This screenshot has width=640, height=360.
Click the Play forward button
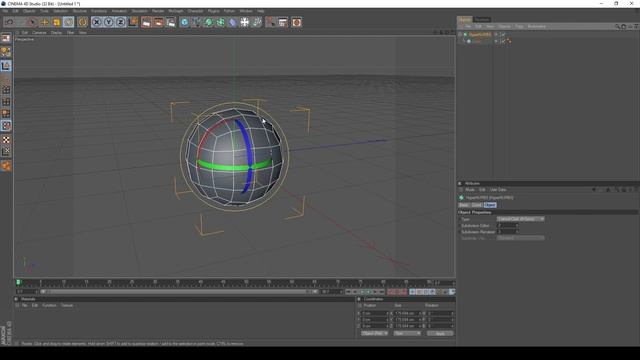[x=368, y=292]
